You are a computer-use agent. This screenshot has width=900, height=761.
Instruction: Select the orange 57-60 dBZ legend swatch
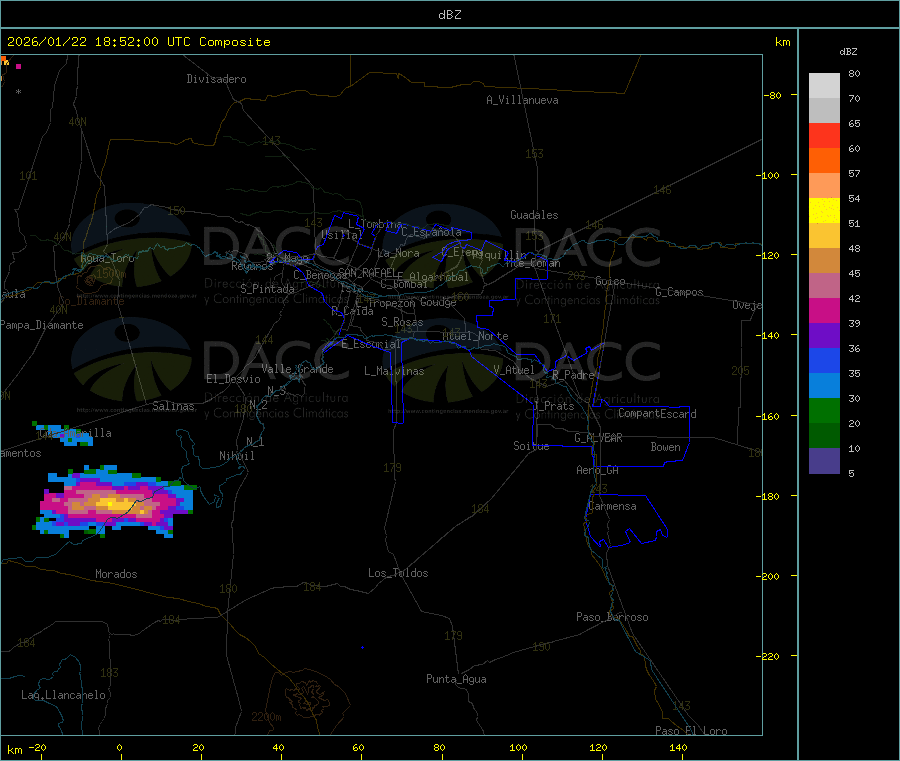[824, 161]
